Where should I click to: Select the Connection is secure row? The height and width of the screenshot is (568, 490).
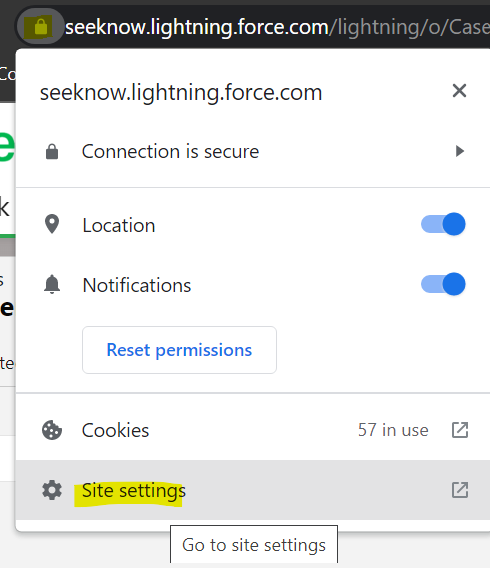[x=253, y=151]
